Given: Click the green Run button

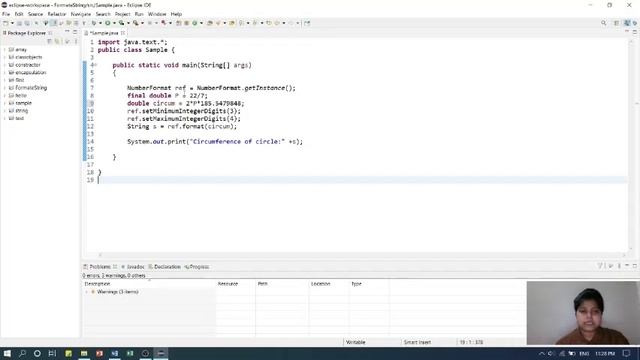Looking at the screenshot, I should coord(108,23).
